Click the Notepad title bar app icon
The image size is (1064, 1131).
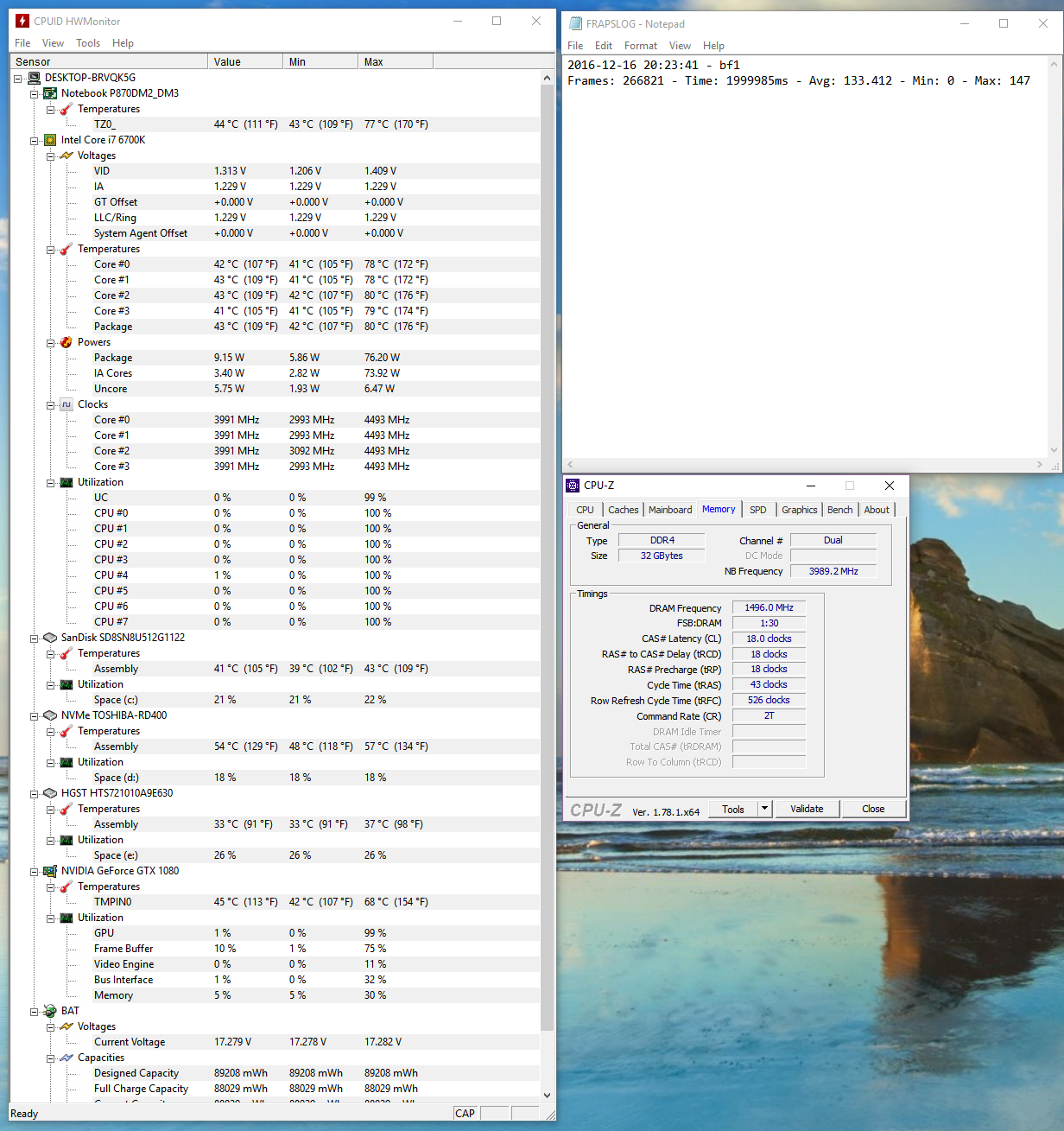[x=575, y=23]
